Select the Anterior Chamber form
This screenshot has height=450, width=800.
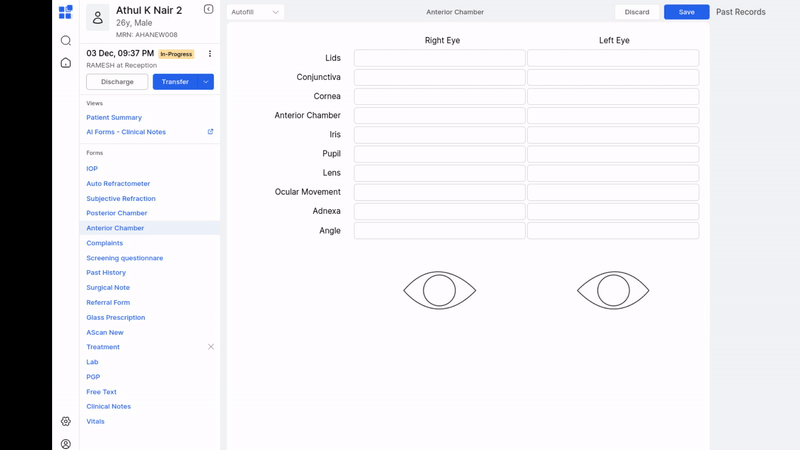coord(115,228)
